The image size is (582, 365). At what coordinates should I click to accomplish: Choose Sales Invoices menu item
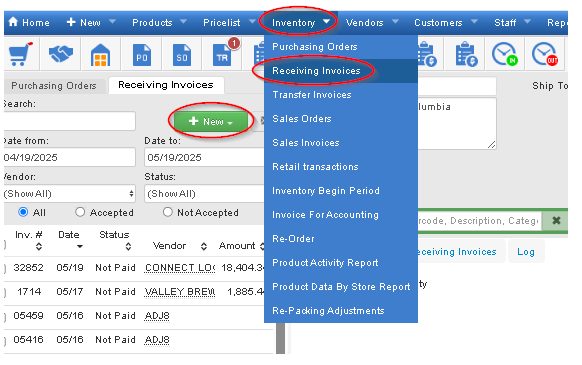click(341, 143)
